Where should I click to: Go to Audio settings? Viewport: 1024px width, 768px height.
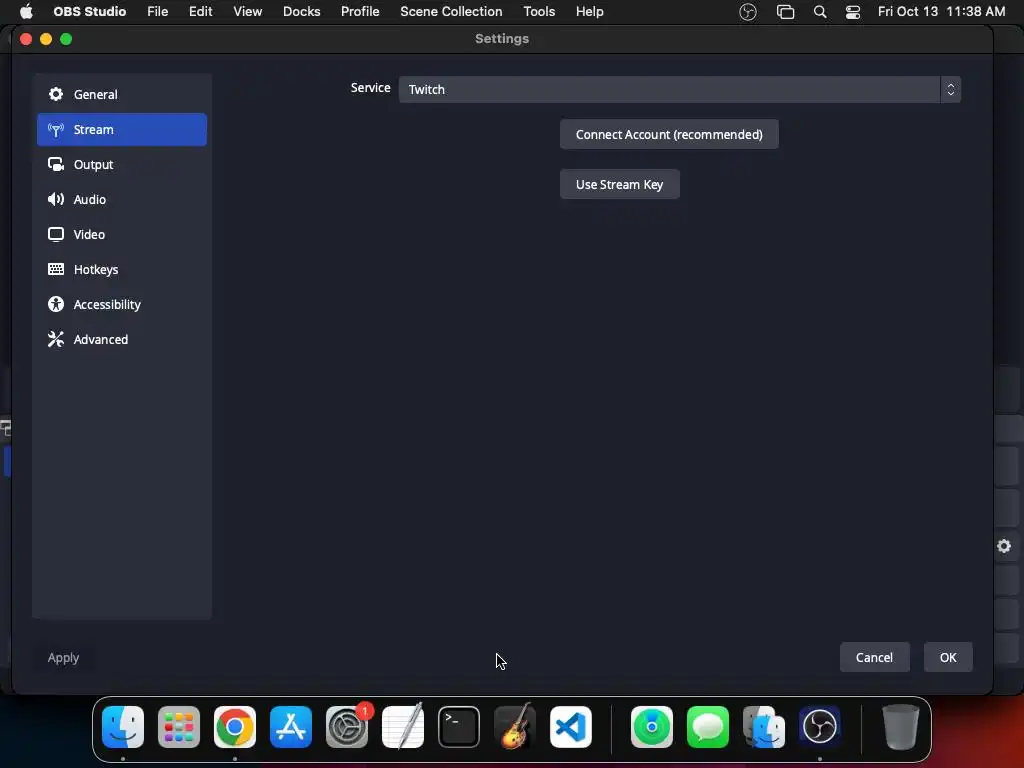[121, 199]
